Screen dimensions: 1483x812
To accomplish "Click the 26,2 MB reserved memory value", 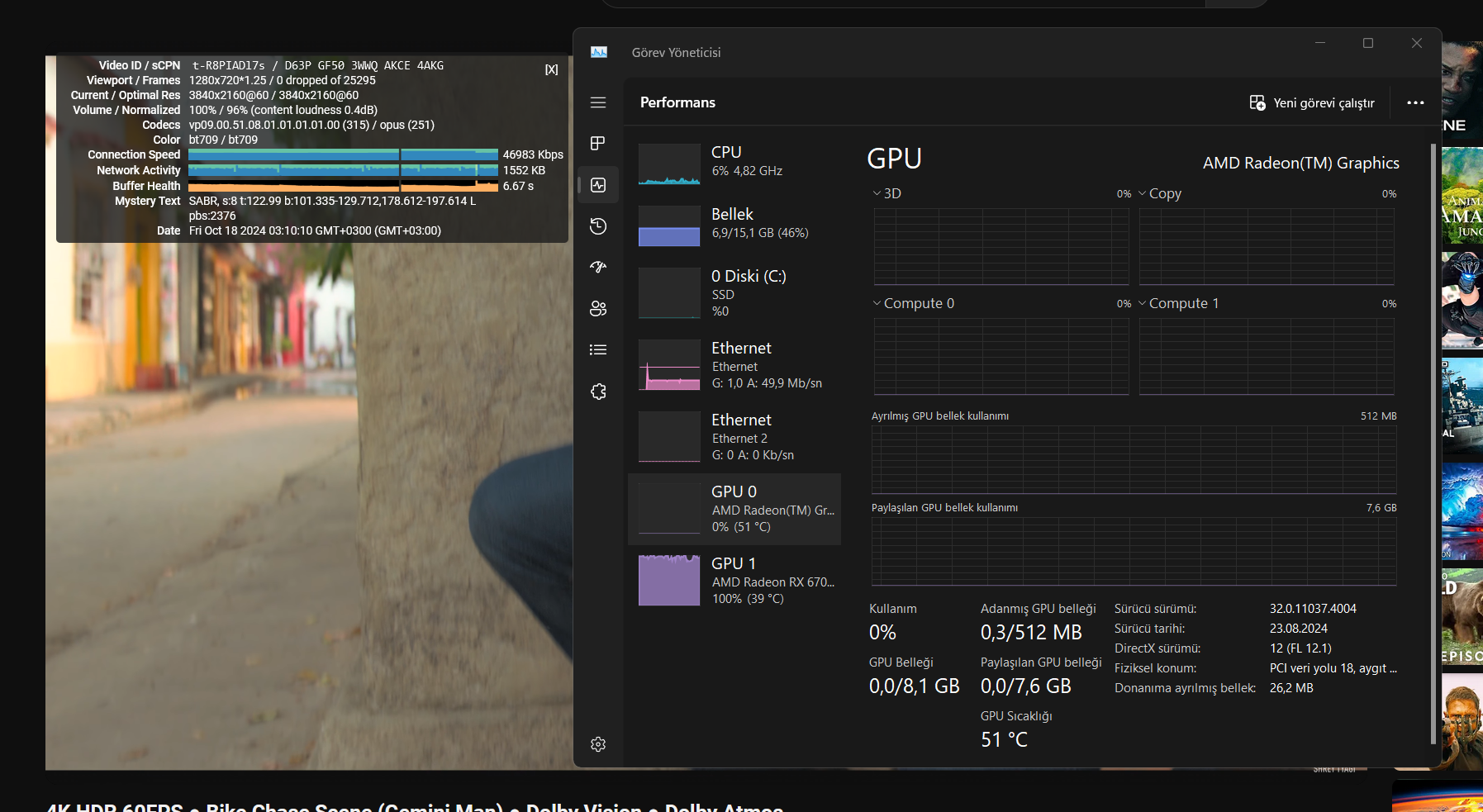I will pyautogui.click(x=1291, y=688).
